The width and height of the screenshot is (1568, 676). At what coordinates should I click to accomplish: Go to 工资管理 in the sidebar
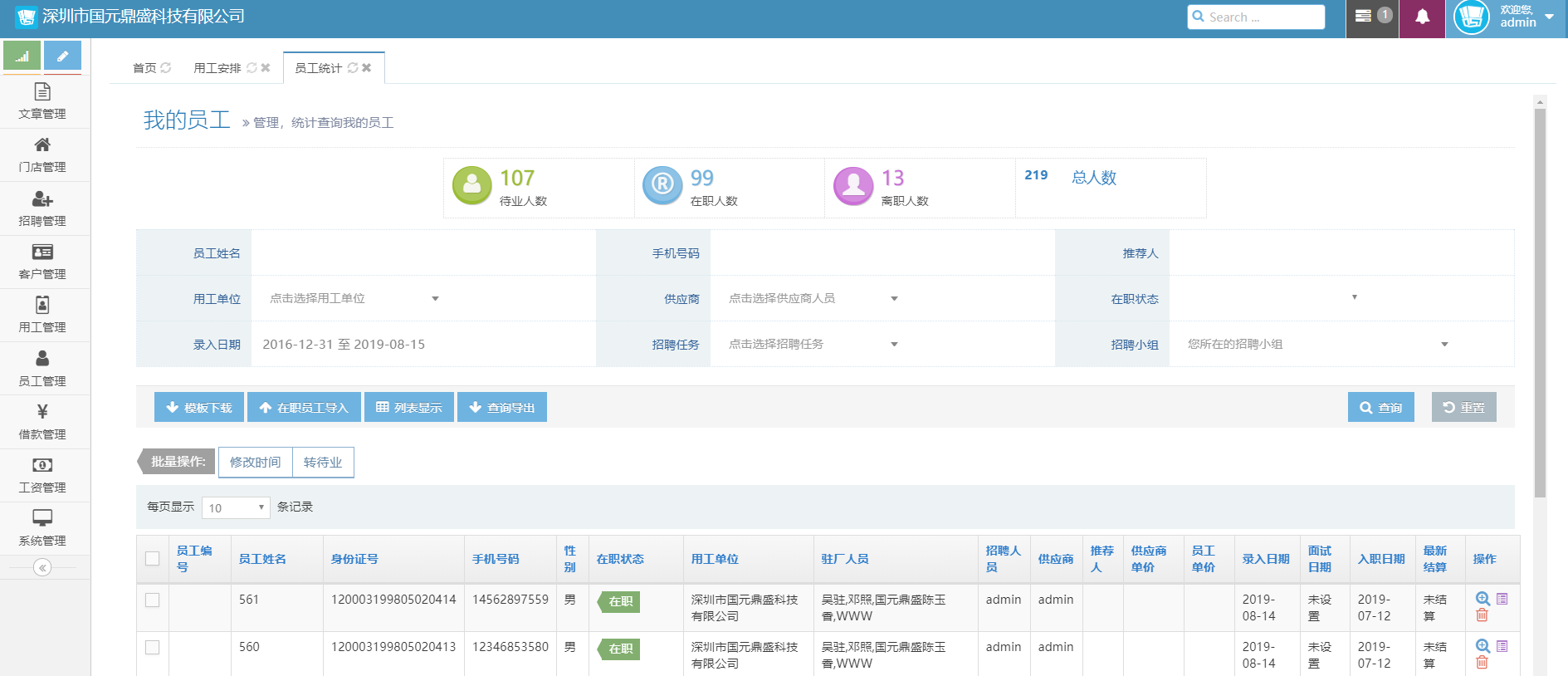pos(42,475)
